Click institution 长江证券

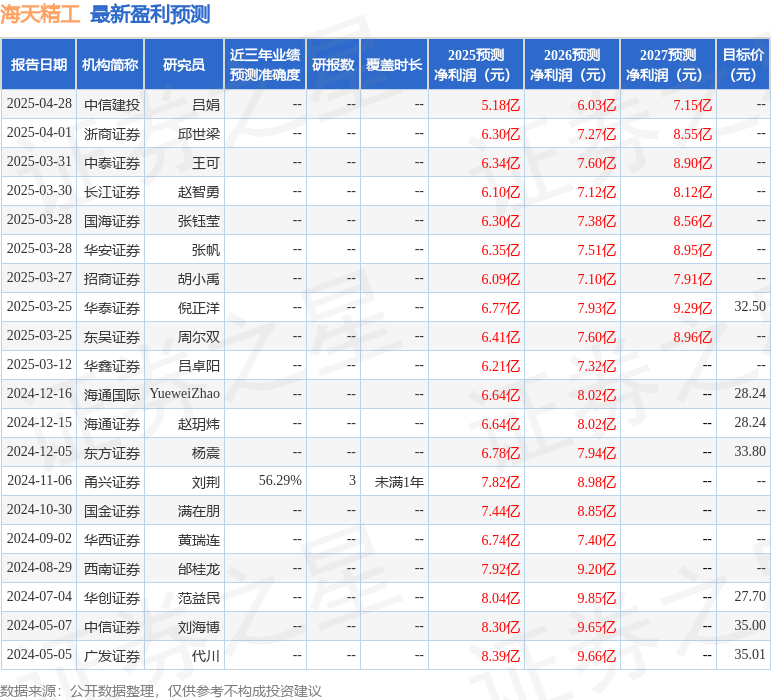pyautogui.click(x=112, y=192)
